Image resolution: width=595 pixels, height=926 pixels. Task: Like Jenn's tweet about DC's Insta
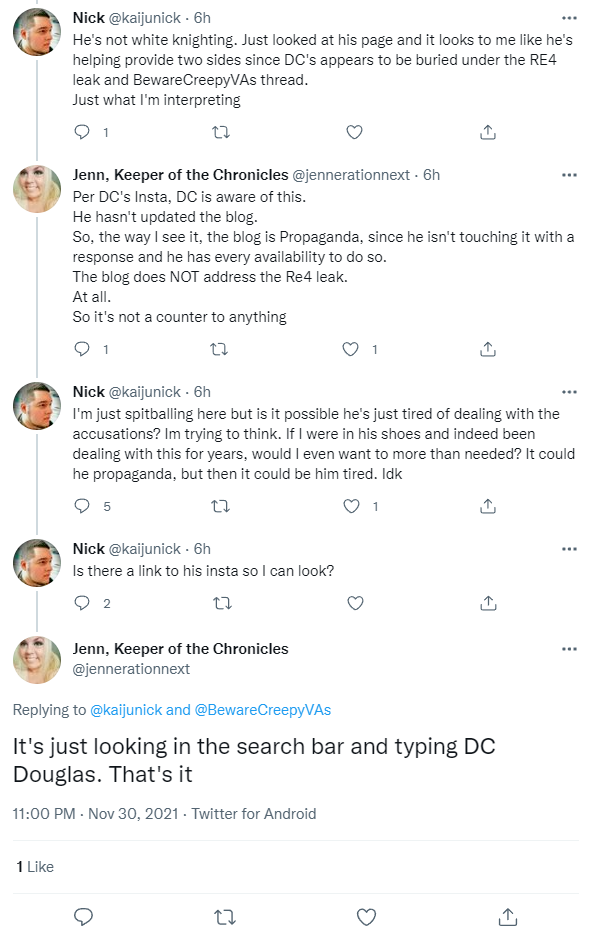(x=351, y=349)
